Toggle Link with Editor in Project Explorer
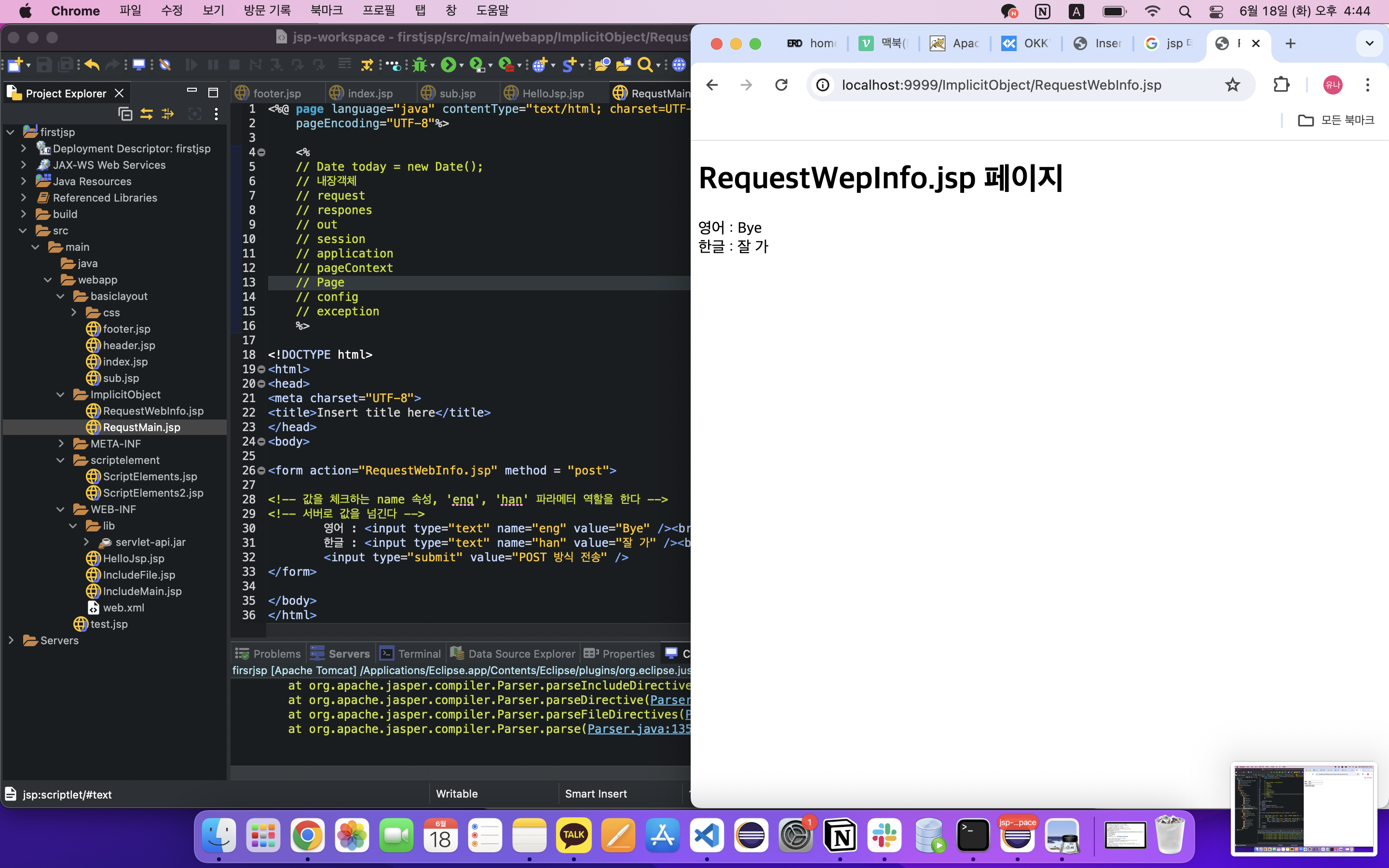 147,114
